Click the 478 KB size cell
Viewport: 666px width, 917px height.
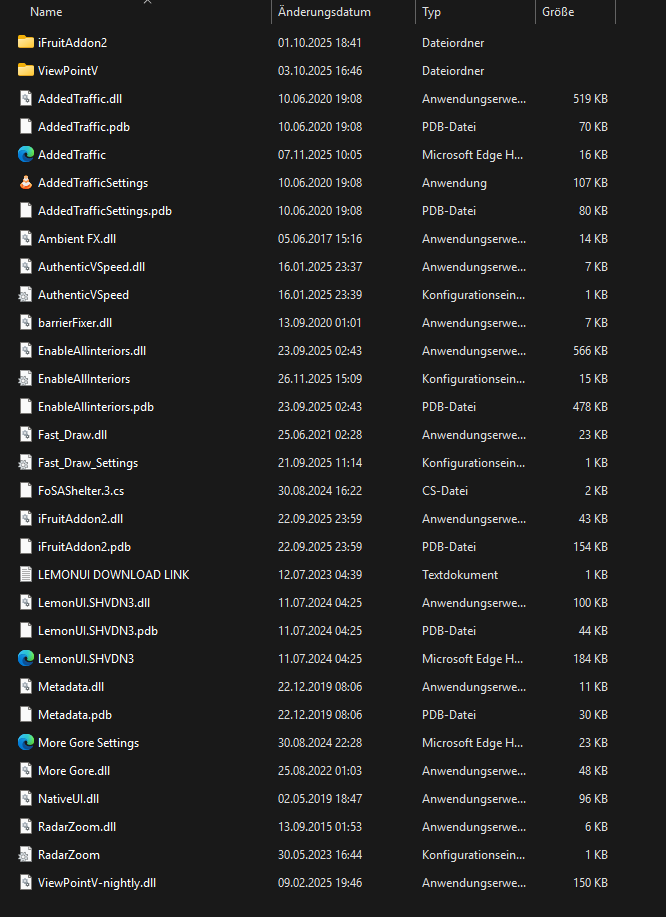(590, 406)
